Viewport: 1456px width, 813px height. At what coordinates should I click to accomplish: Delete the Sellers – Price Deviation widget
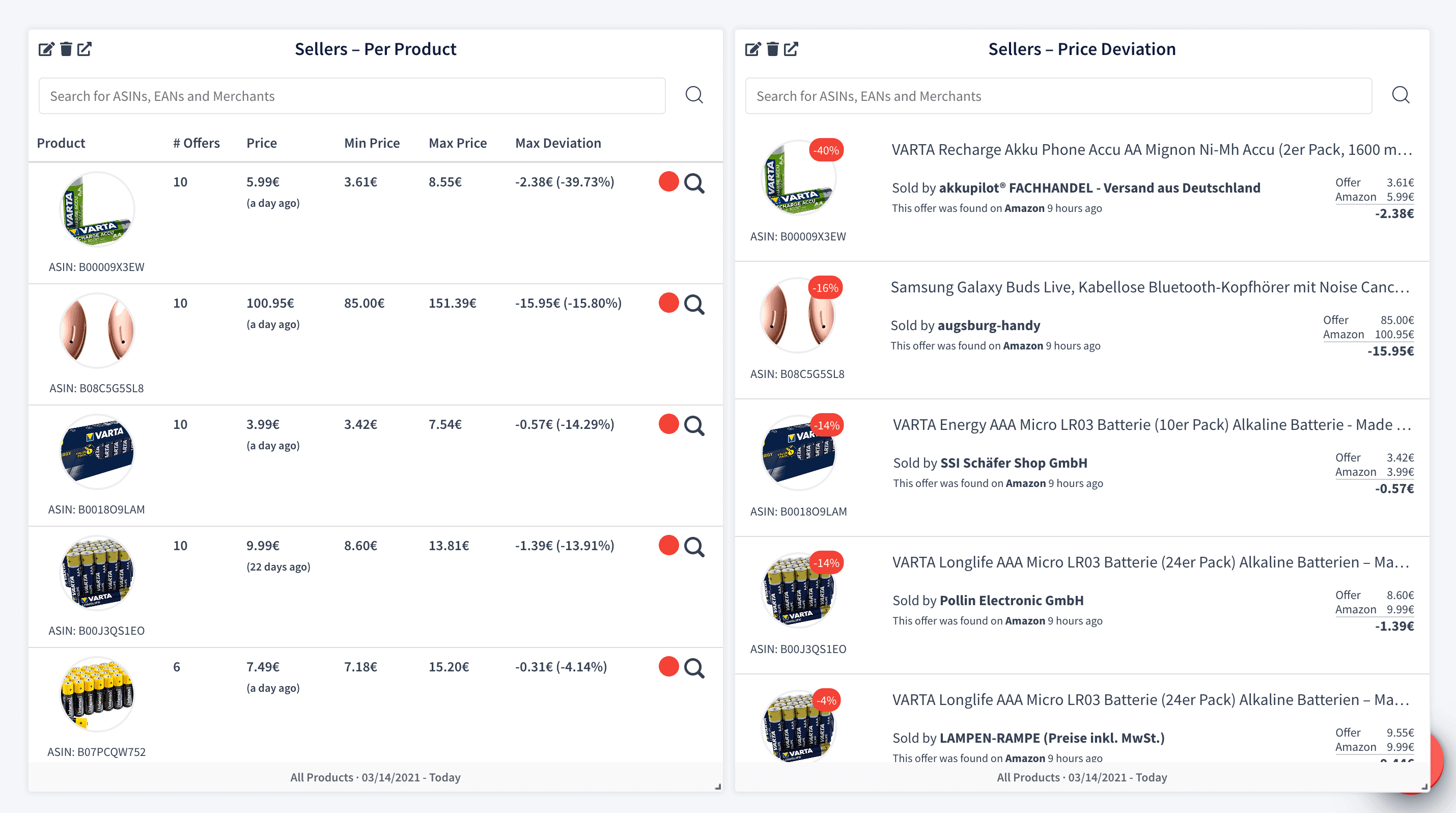[773, 49]
